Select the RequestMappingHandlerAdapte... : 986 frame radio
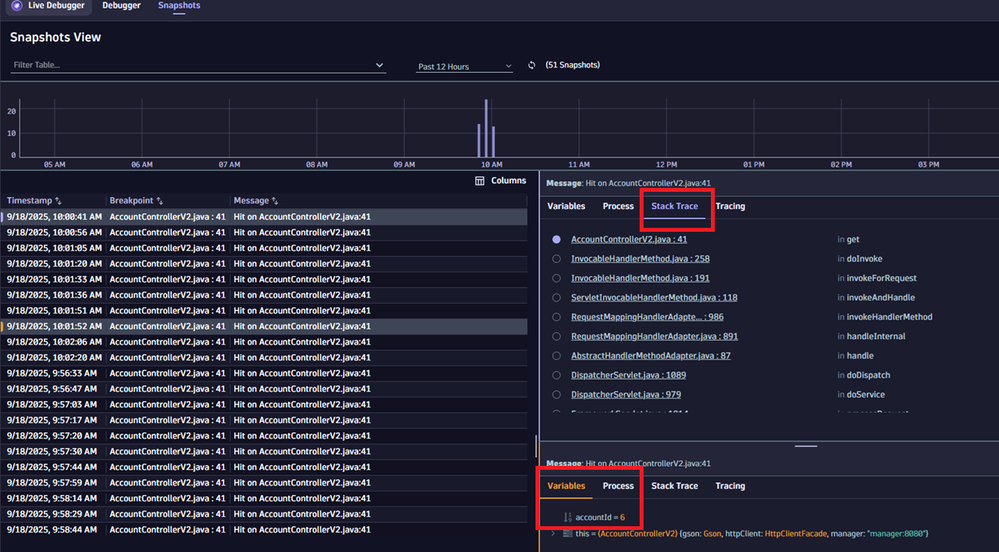 click(557, 317)
